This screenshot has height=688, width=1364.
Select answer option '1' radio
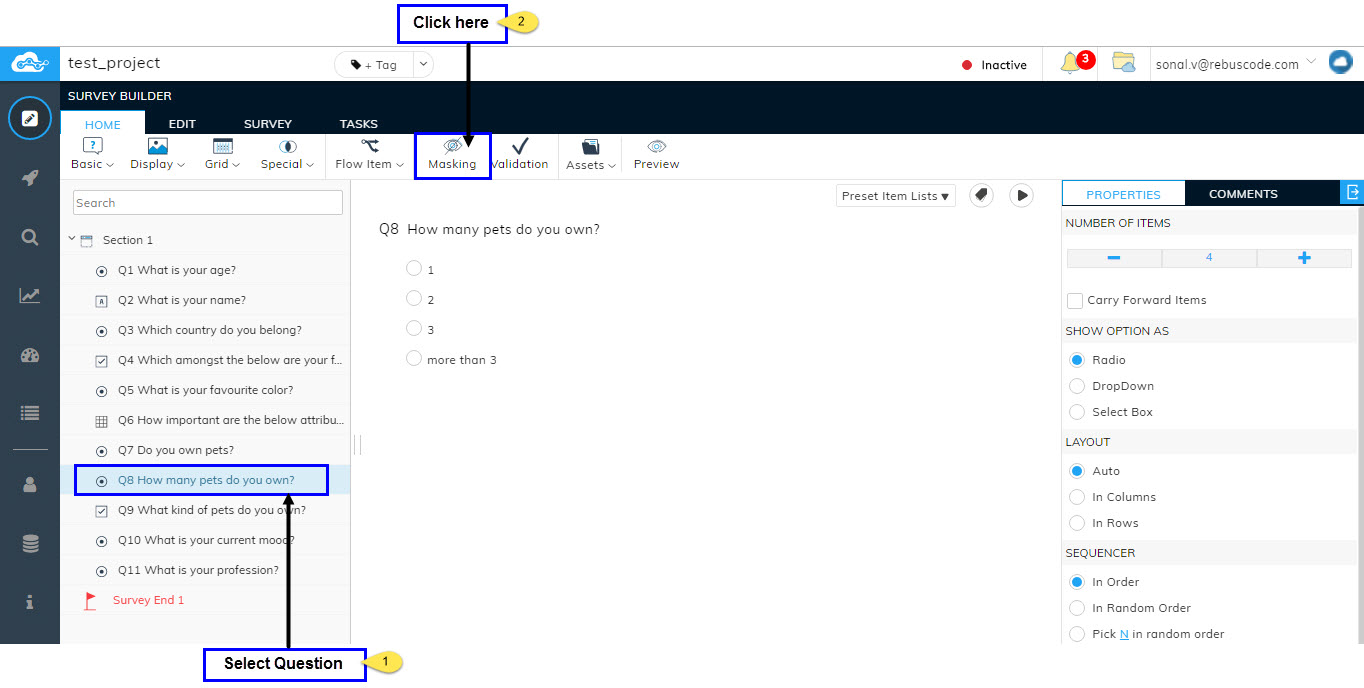click(x=414, y=268)
